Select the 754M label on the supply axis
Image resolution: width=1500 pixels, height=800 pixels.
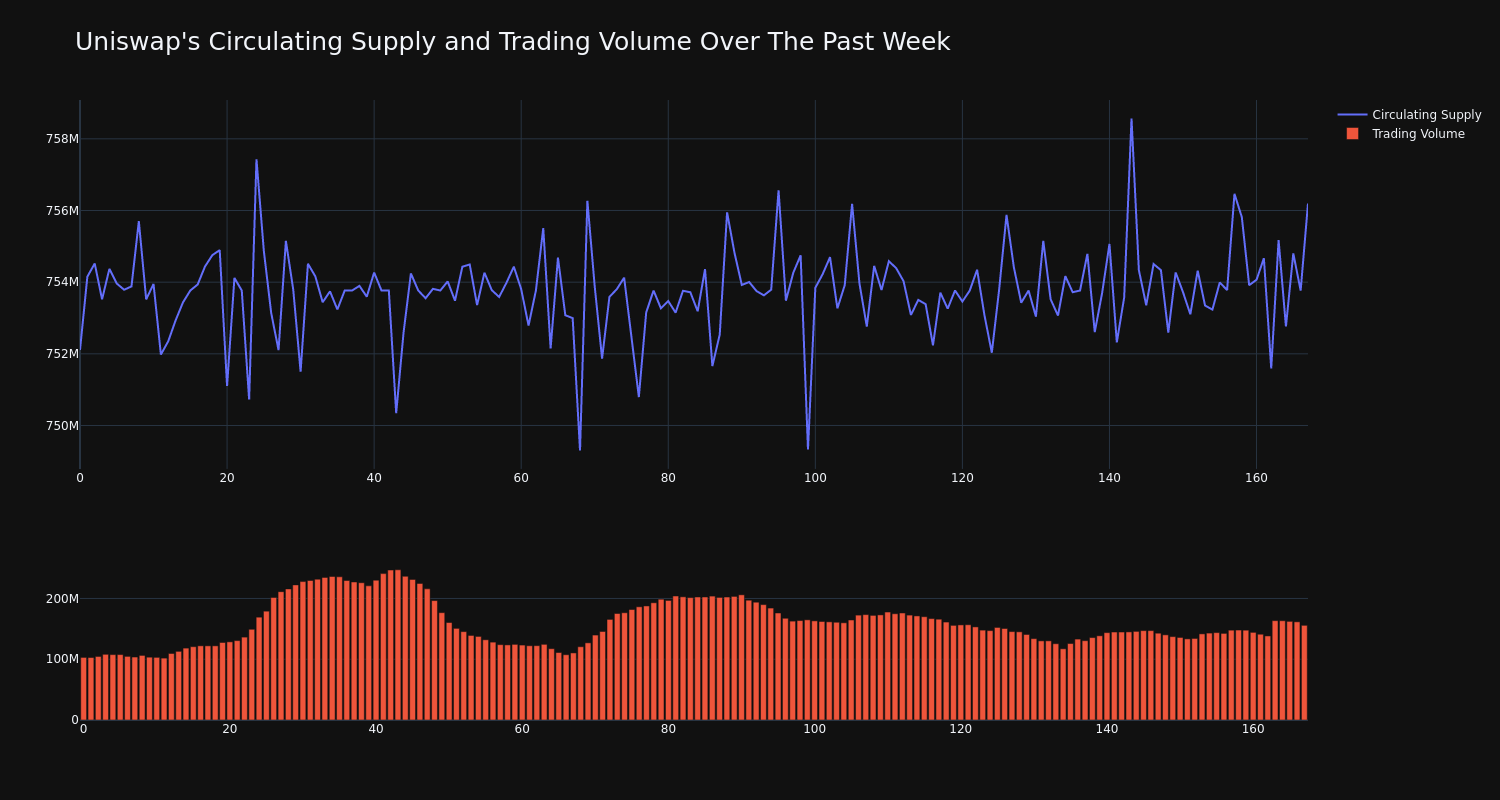[62, 282]
